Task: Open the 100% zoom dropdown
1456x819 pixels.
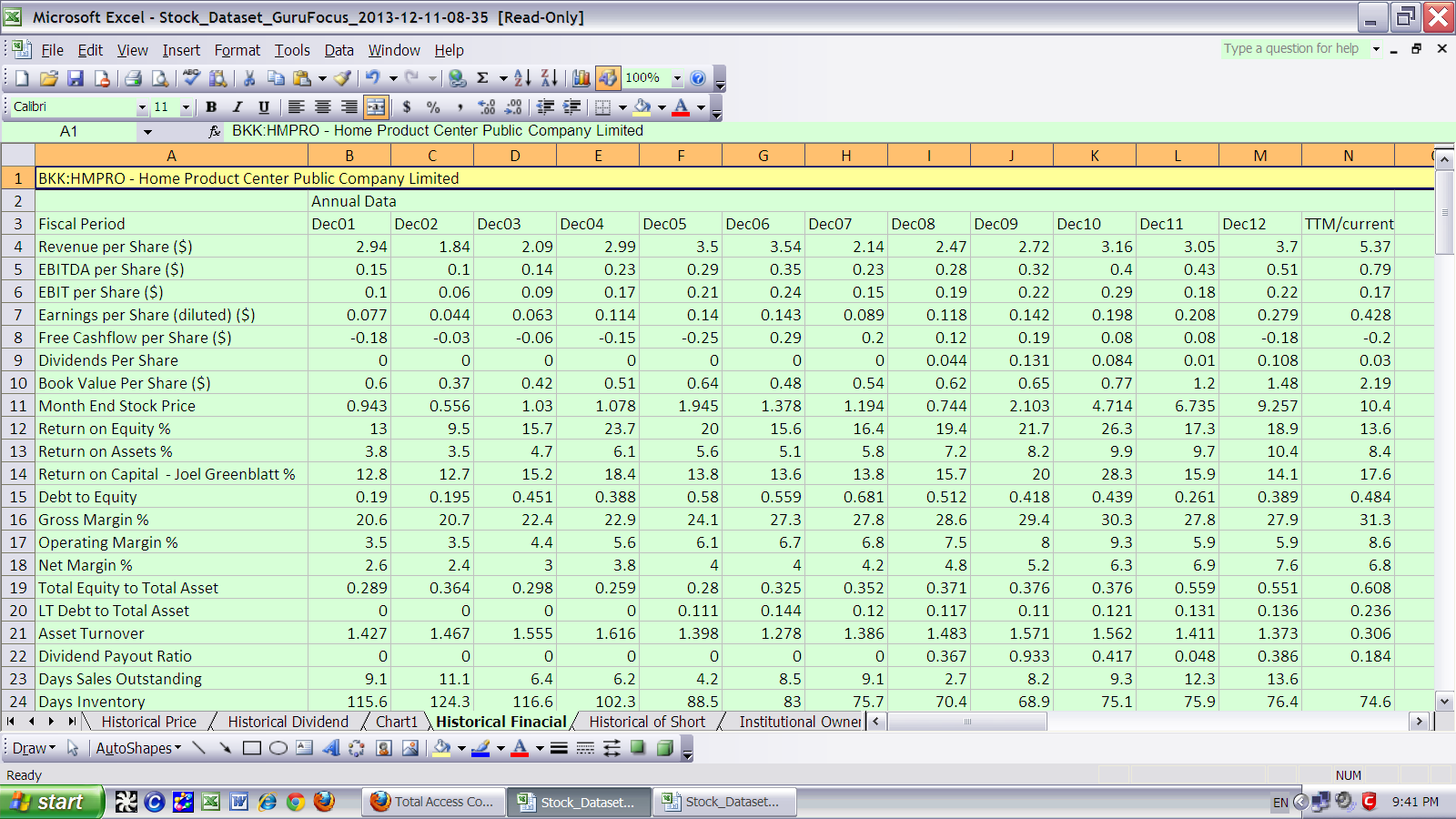Action: [x=677, y=78]
